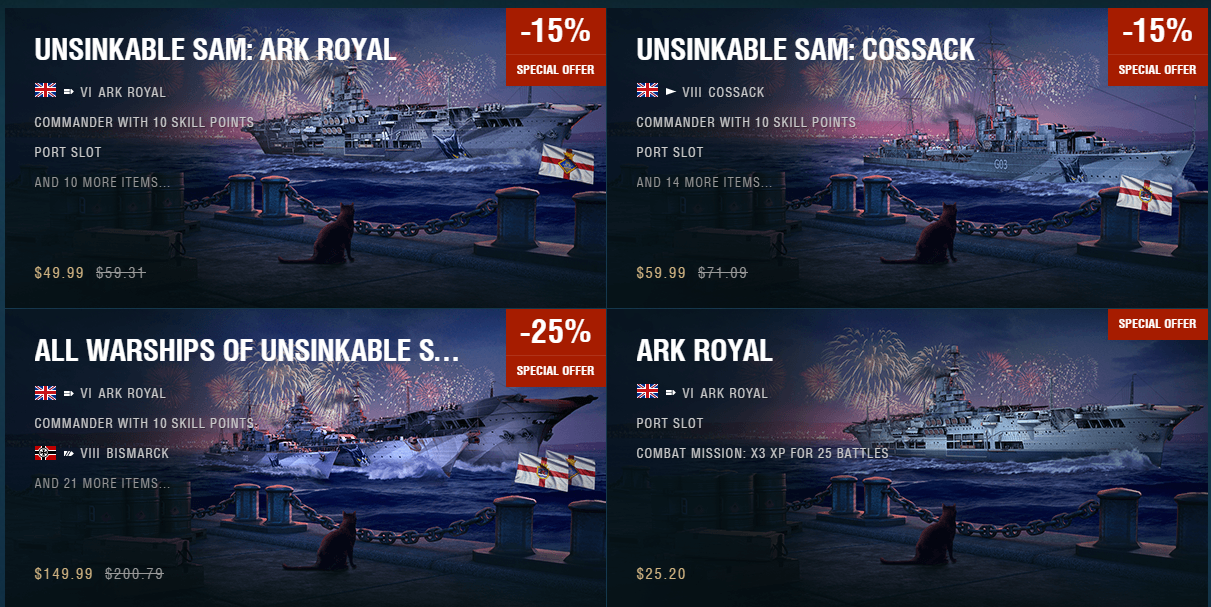Screen dimensions: 1211x607
Task: Click the $59.99 price on Cossack bundle
Action: (661, 273)
